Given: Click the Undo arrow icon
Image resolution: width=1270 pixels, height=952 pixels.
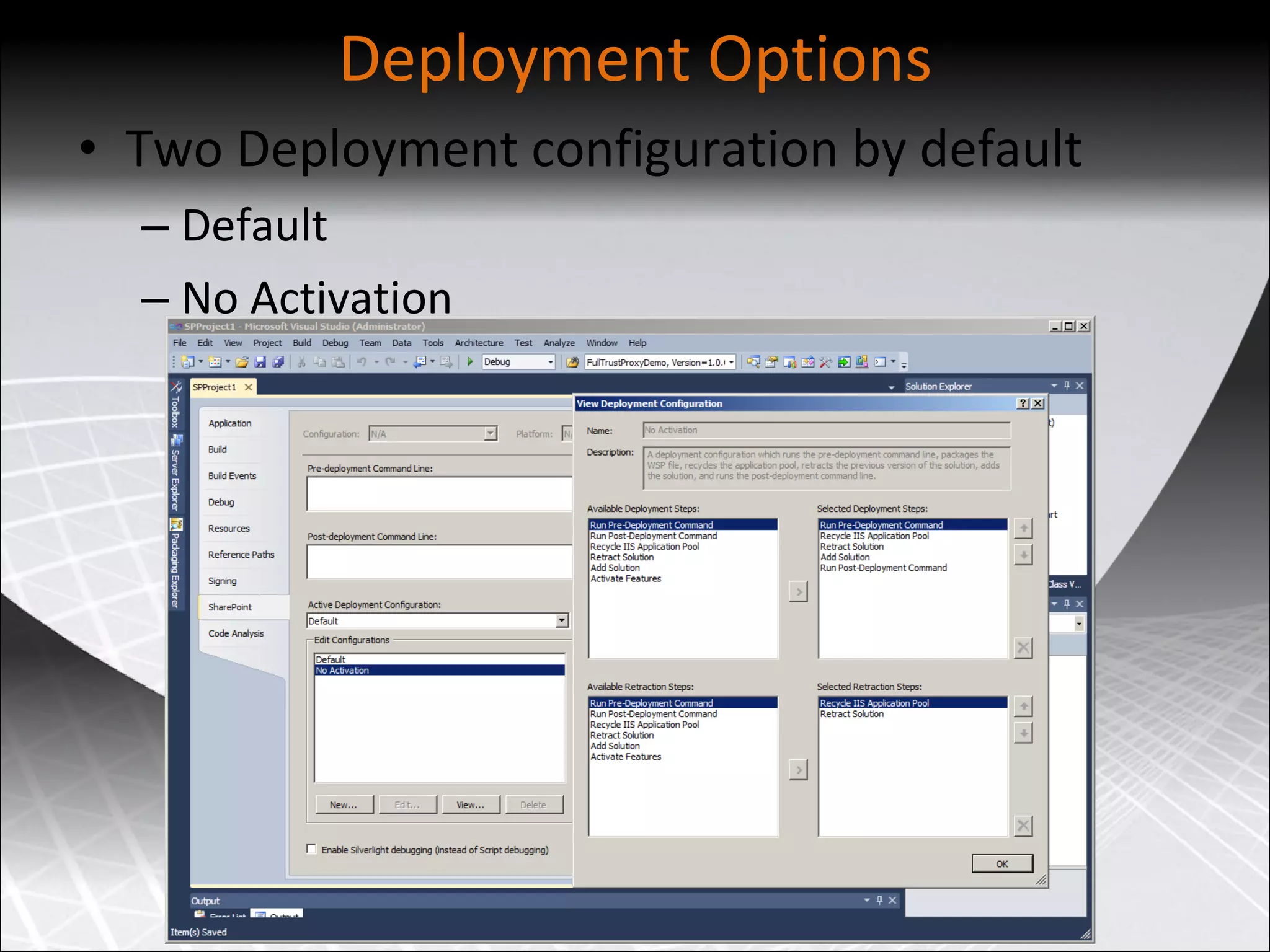Looking at the screenshot, I should tap(362, 362).
